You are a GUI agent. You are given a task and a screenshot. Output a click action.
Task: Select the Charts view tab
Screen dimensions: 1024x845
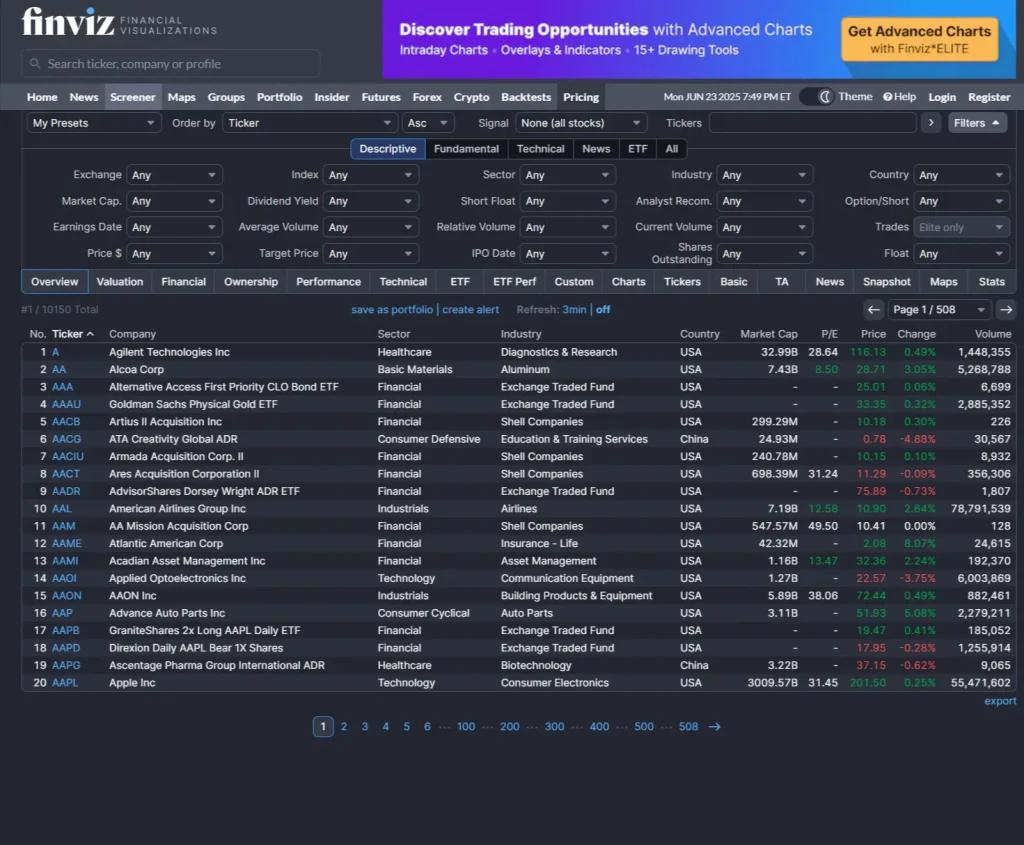[x=628, y=281]
